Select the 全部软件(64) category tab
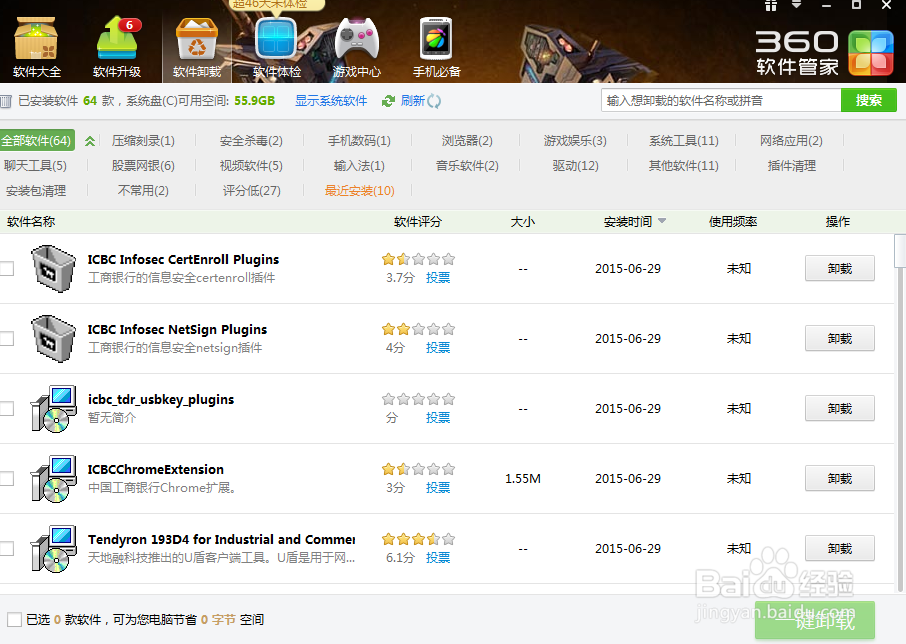This screenshot has height=644, width=906. click(x=36, y=140)
